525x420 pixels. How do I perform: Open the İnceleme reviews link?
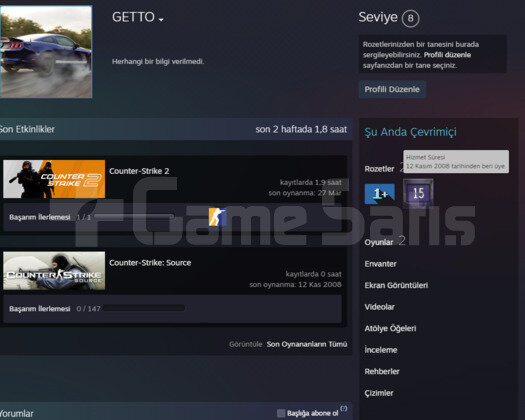pos(381,350)
